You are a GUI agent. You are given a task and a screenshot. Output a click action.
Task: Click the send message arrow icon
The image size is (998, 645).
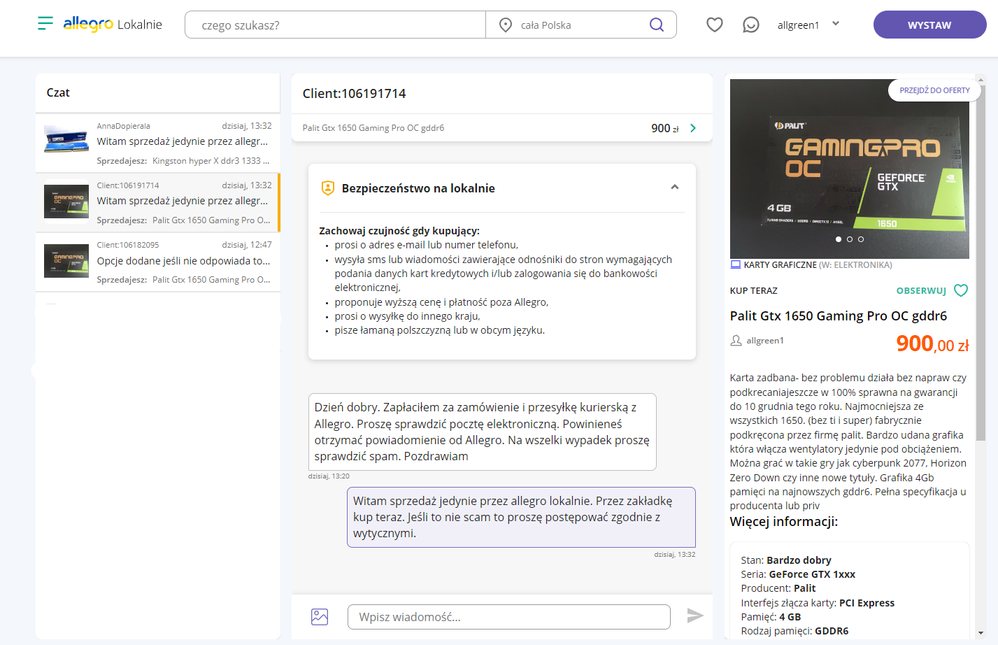[695, 616]
